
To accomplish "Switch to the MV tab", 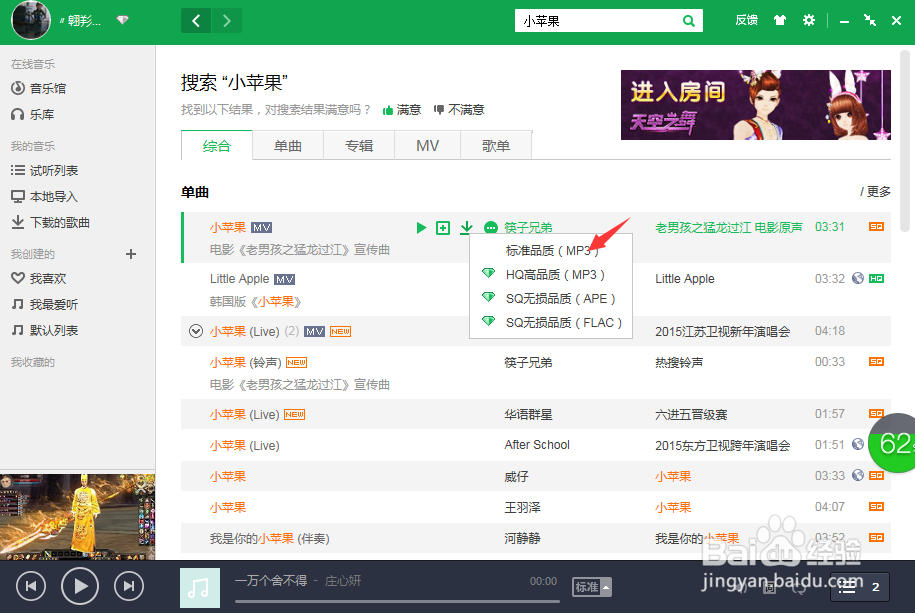I will click(427, 145).
